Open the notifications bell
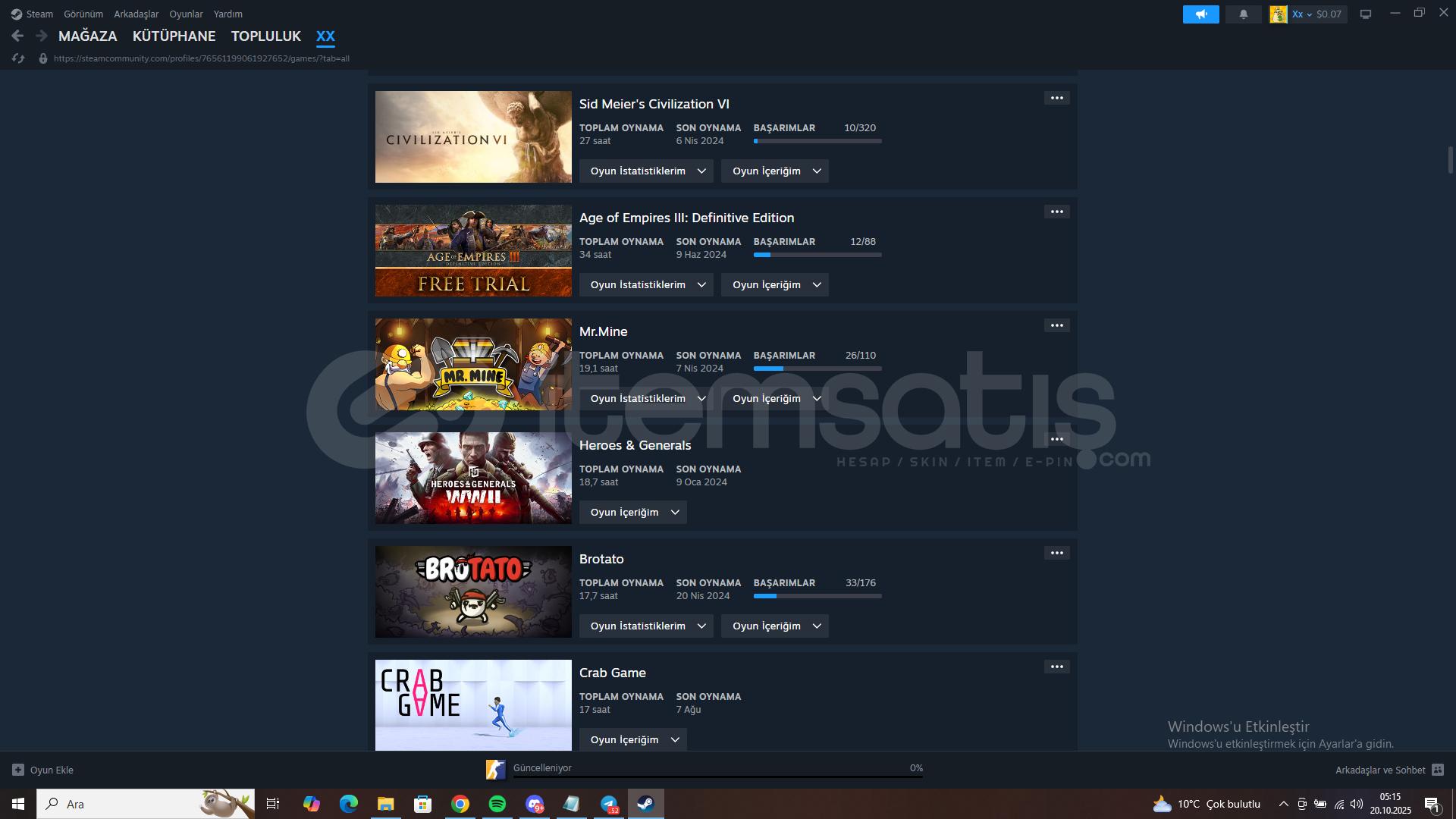The width and height of the screenshot is (1456, 819). click(1244, 14)
